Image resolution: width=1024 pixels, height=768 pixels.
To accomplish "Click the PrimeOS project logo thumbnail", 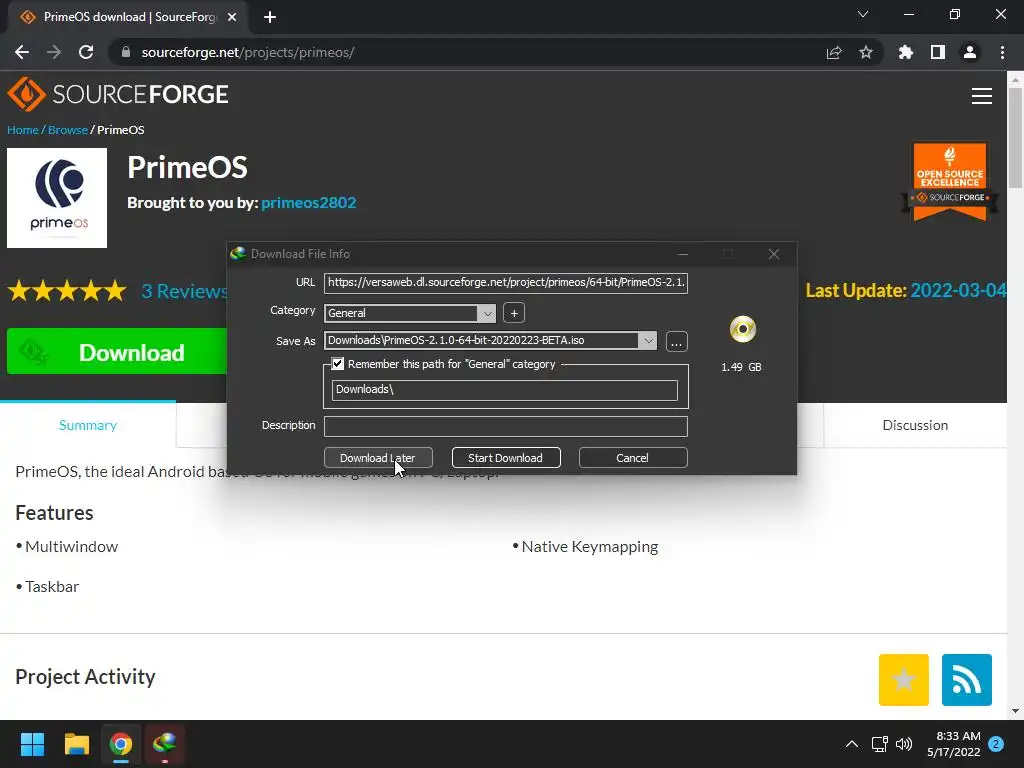I will click(x=57, y=198).
